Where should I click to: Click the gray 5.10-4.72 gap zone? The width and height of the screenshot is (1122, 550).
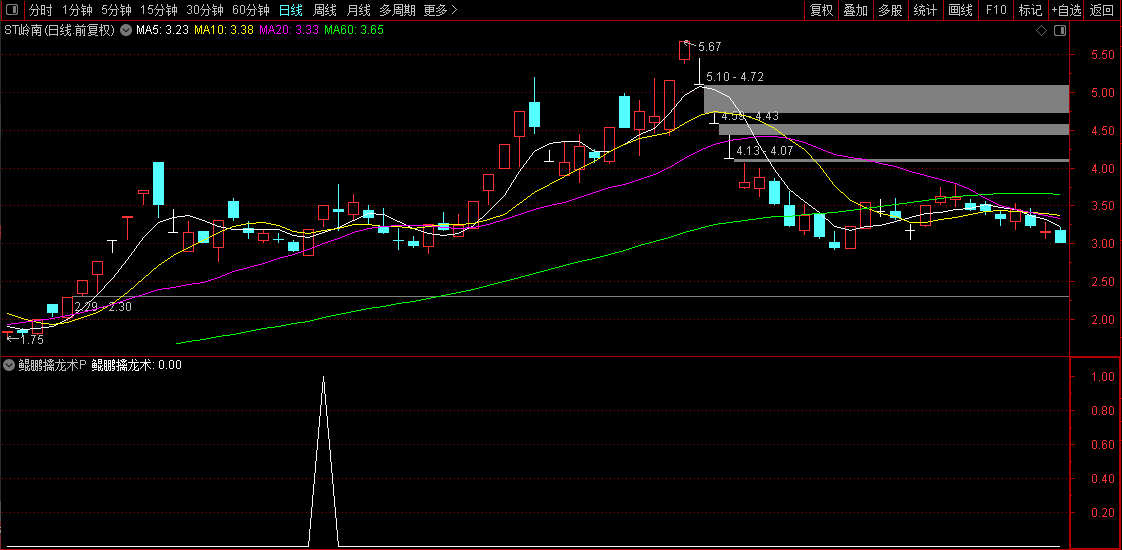[x=887, y=99]
